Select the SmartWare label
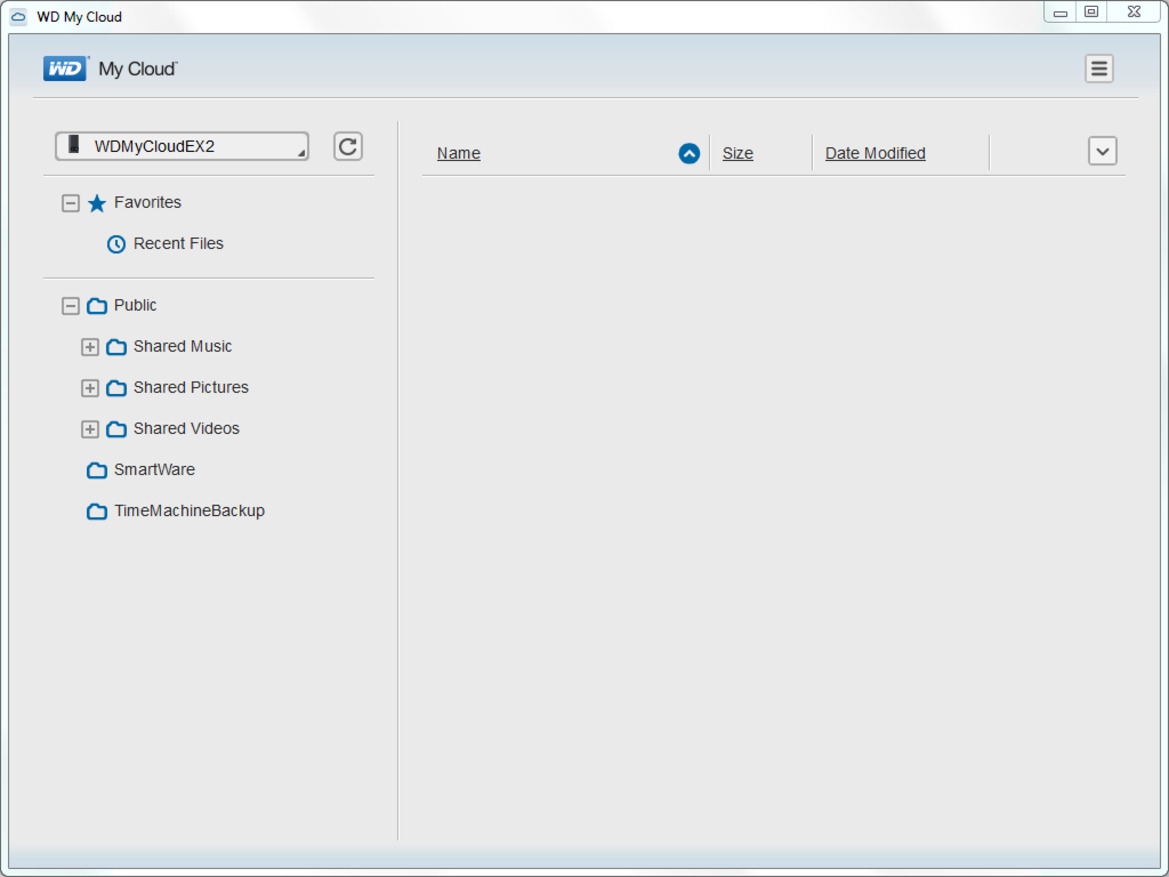This screenshot has height=877, width=1169. [x=154, y=469]
